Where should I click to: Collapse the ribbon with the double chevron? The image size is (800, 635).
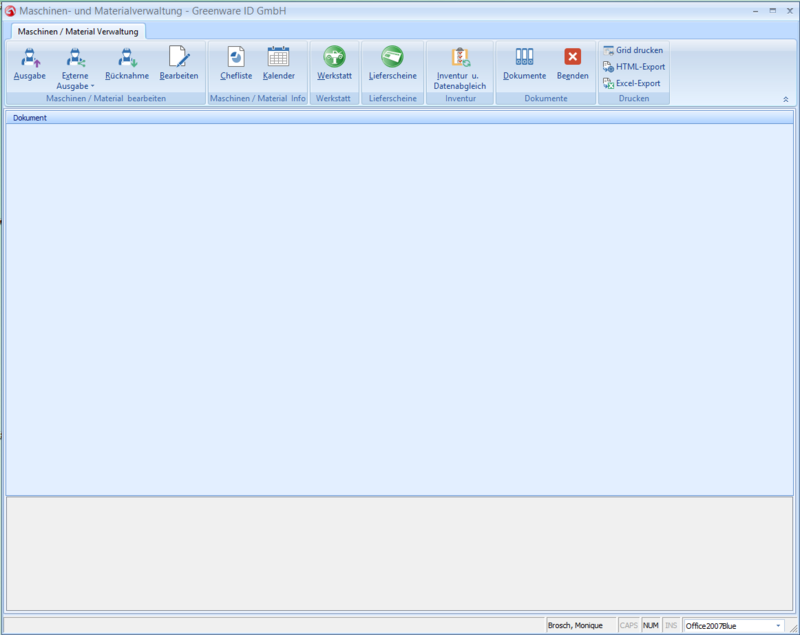coord(786,99)
